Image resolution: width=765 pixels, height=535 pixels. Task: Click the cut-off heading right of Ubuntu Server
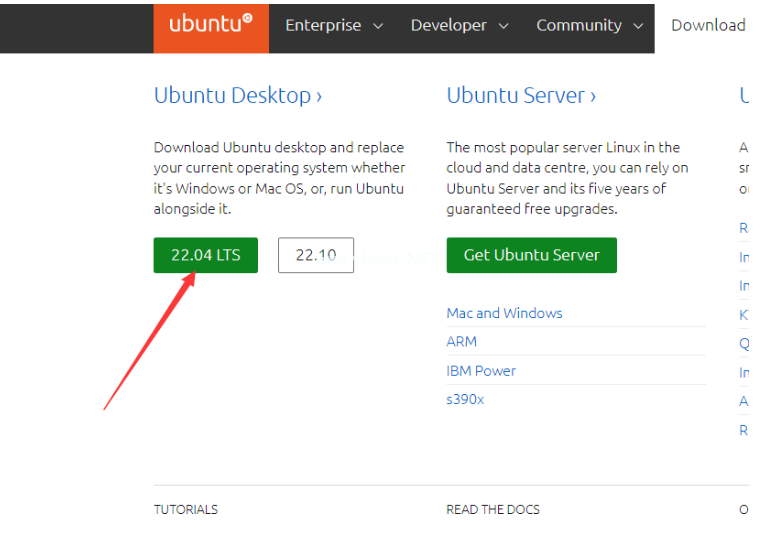pyautogui.click(x=744, y=96)
